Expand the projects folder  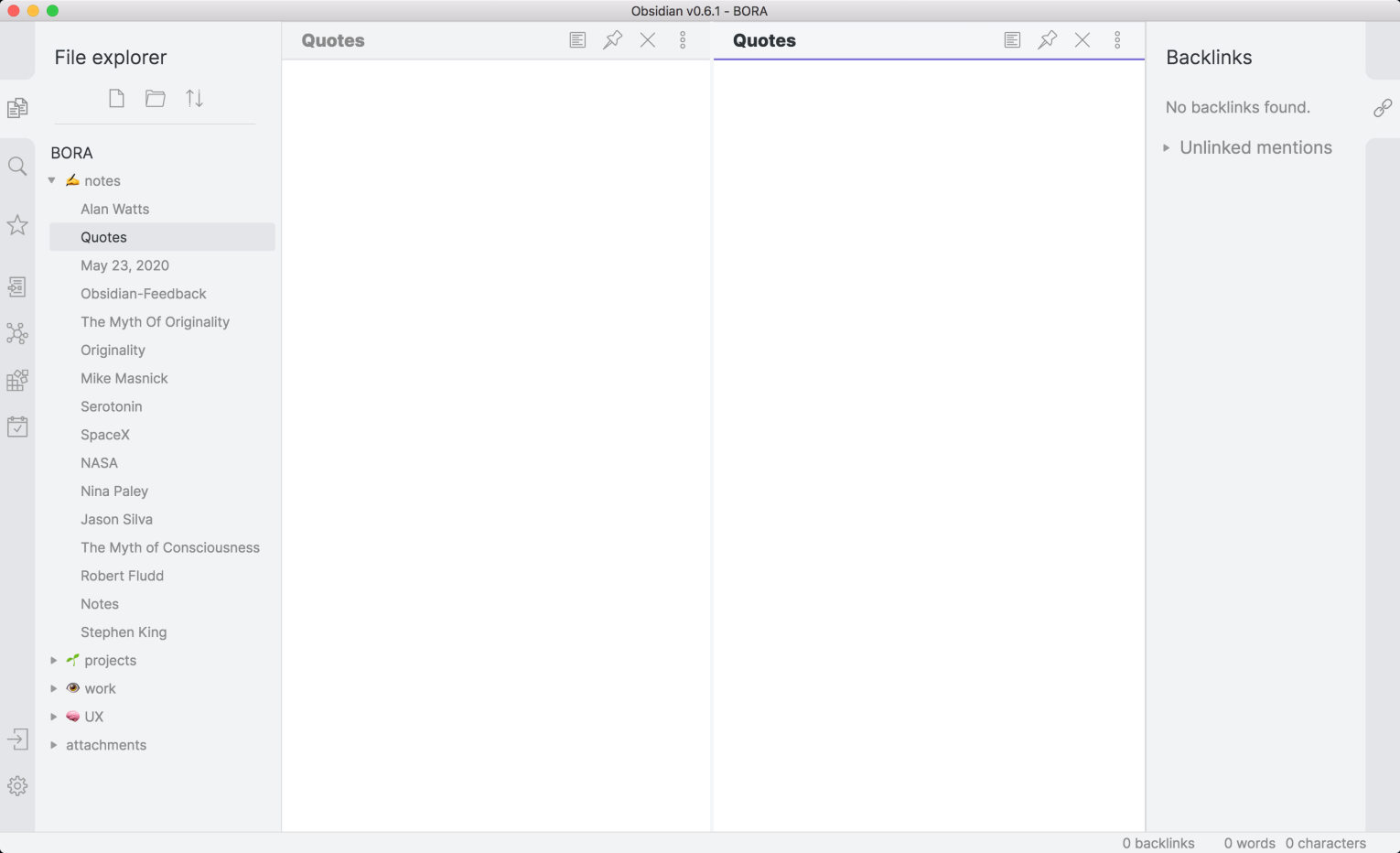point(53,660)
